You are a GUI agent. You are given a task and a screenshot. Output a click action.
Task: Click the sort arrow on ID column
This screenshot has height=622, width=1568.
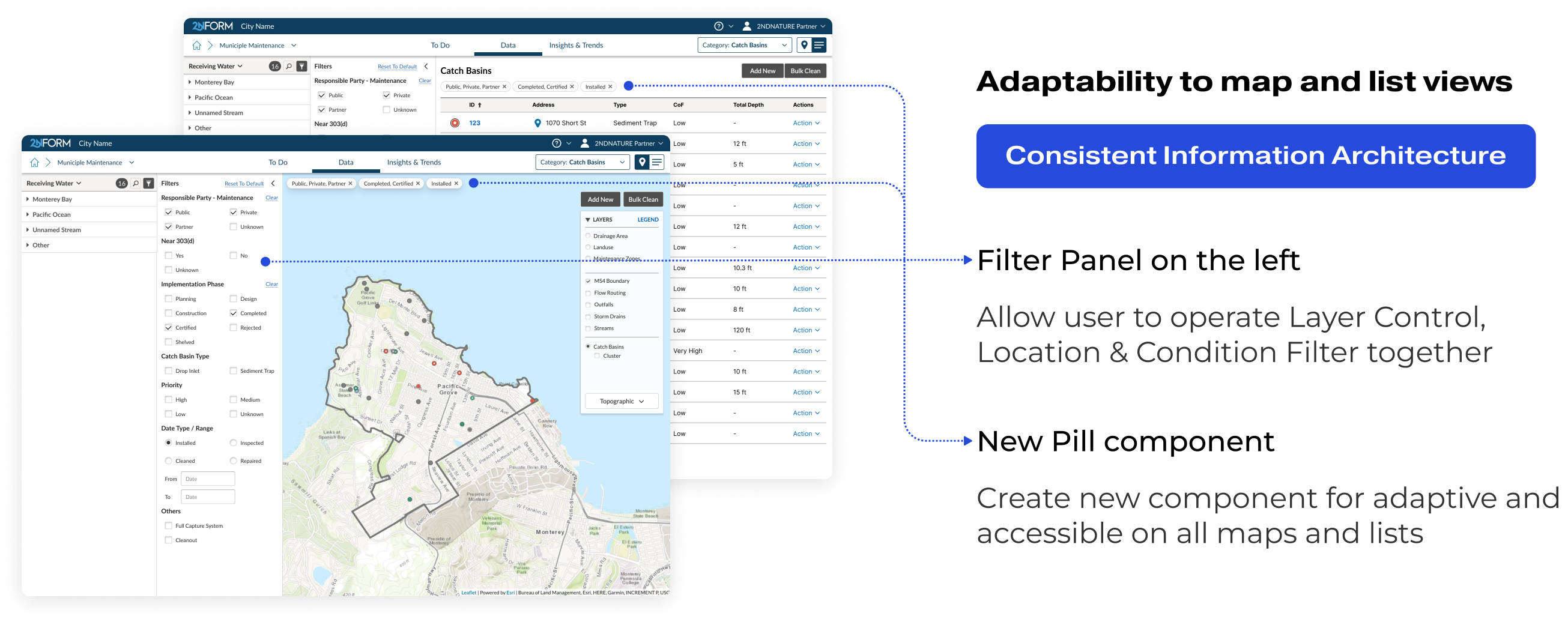tap(480, 105)
